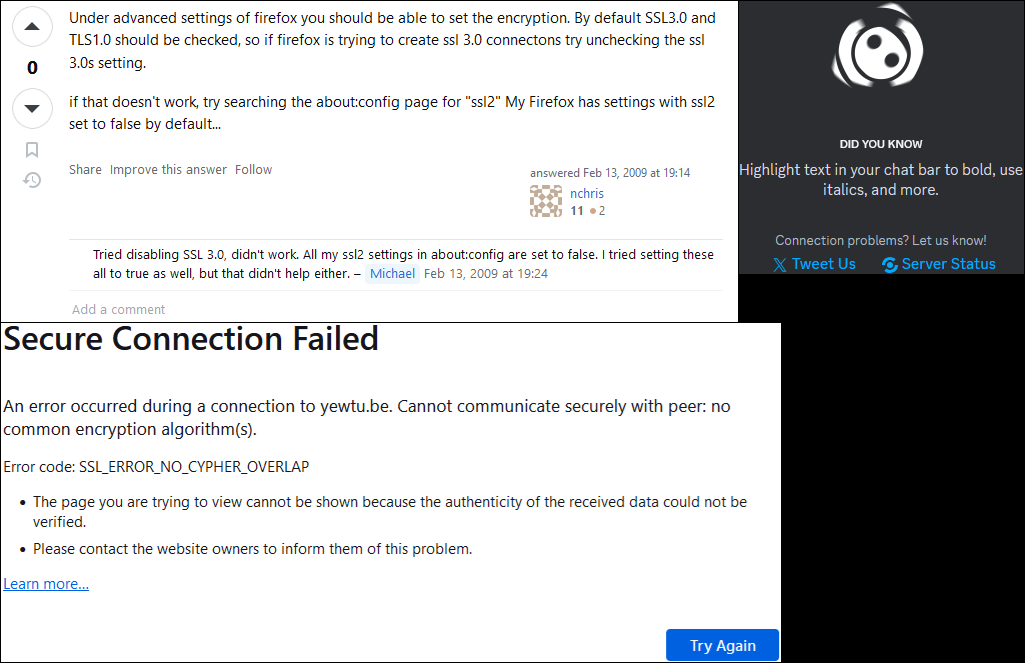
Task: Click the X icon beside Tweet Us
Action: point(780,265)
